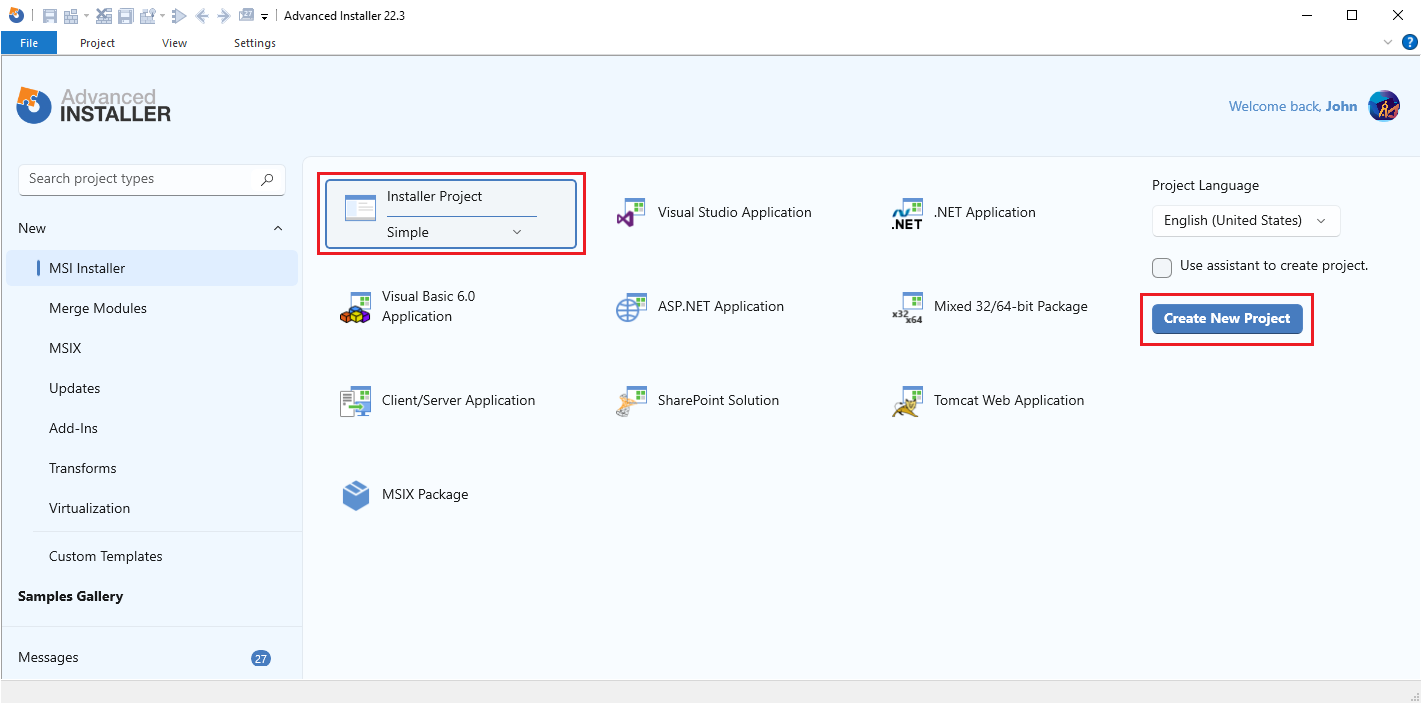1421x703 pixels.
Task: Select MSIX category in sidebar
Action: coord(65,348)
